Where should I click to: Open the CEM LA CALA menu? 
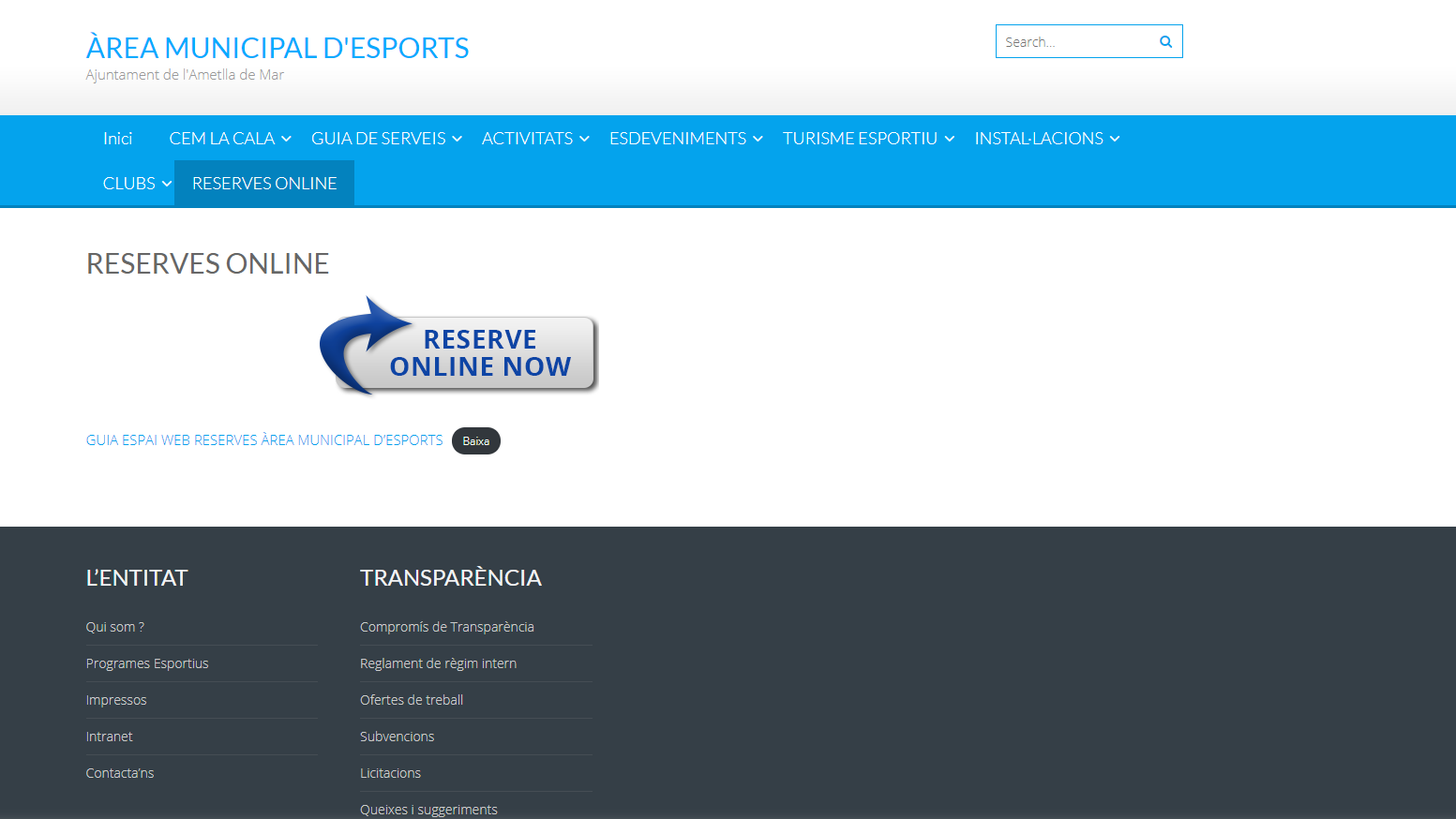[222, 139]
